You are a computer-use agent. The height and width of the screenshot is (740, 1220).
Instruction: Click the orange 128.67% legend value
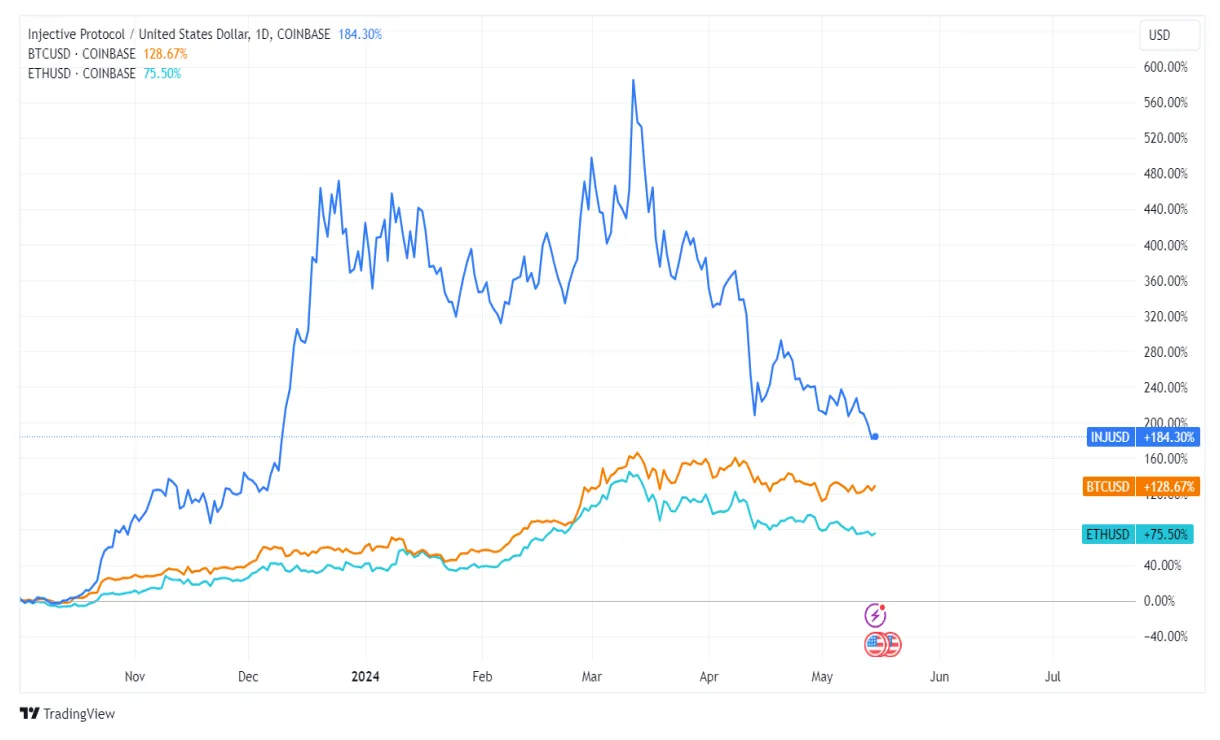164,54
